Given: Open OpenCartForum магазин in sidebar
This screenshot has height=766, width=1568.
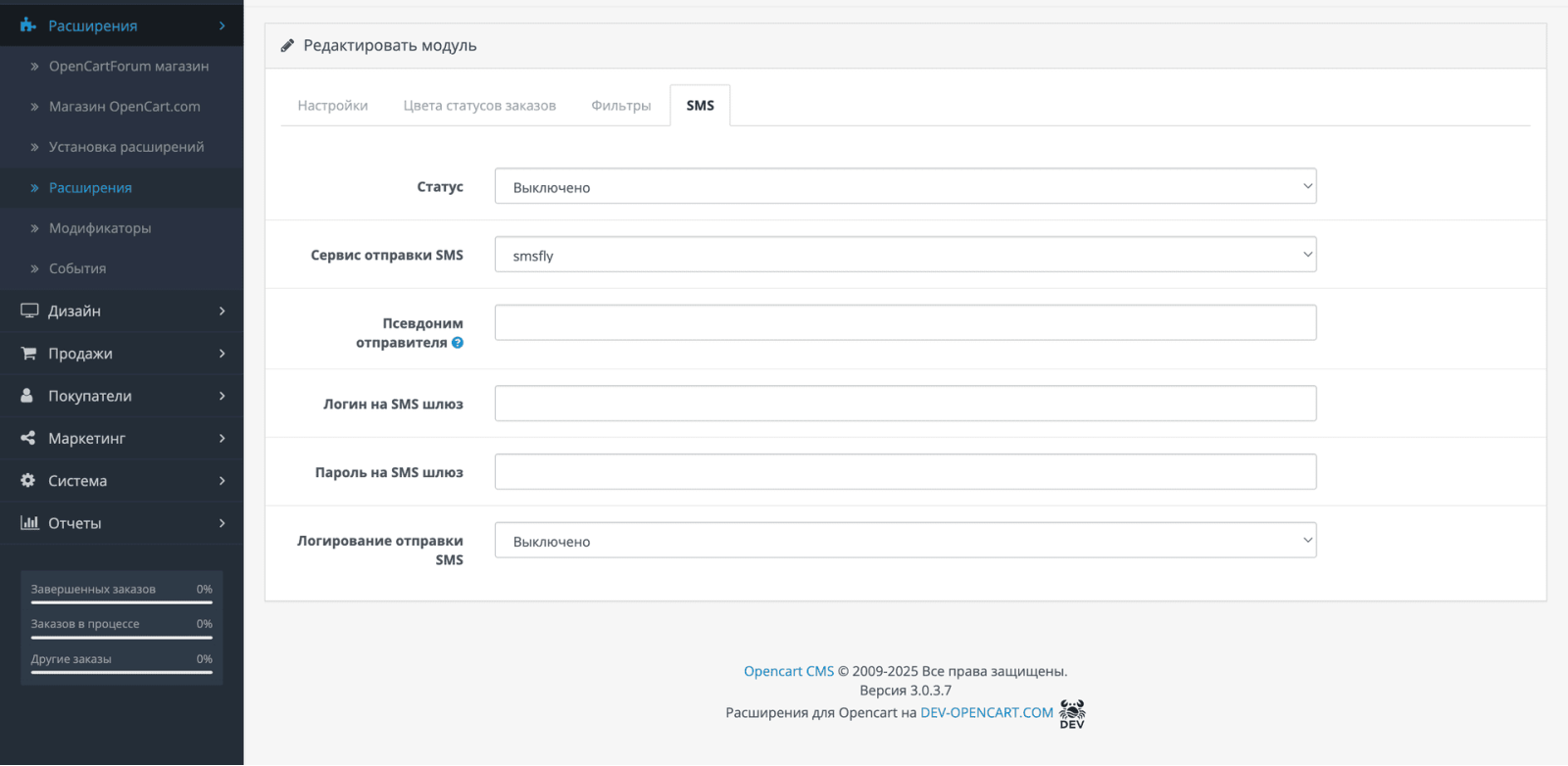Looking at the screenshot, I should (x=128, y=67).
